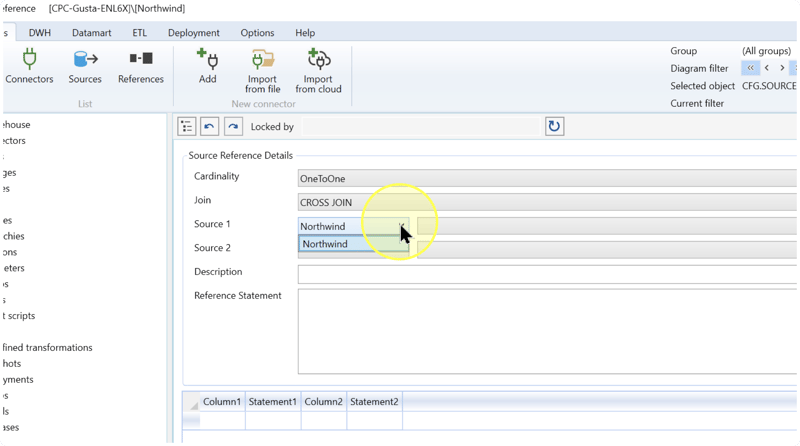The image size is (800, 446).
Task: Toggle the tree view list icon
Action: click(187, 127)
